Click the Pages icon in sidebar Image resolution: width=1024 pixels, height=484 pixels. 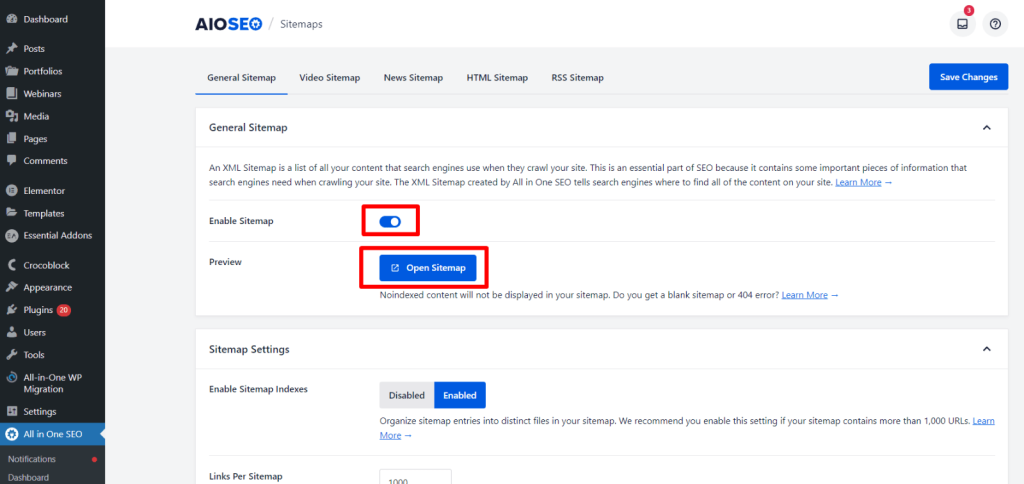11,138
